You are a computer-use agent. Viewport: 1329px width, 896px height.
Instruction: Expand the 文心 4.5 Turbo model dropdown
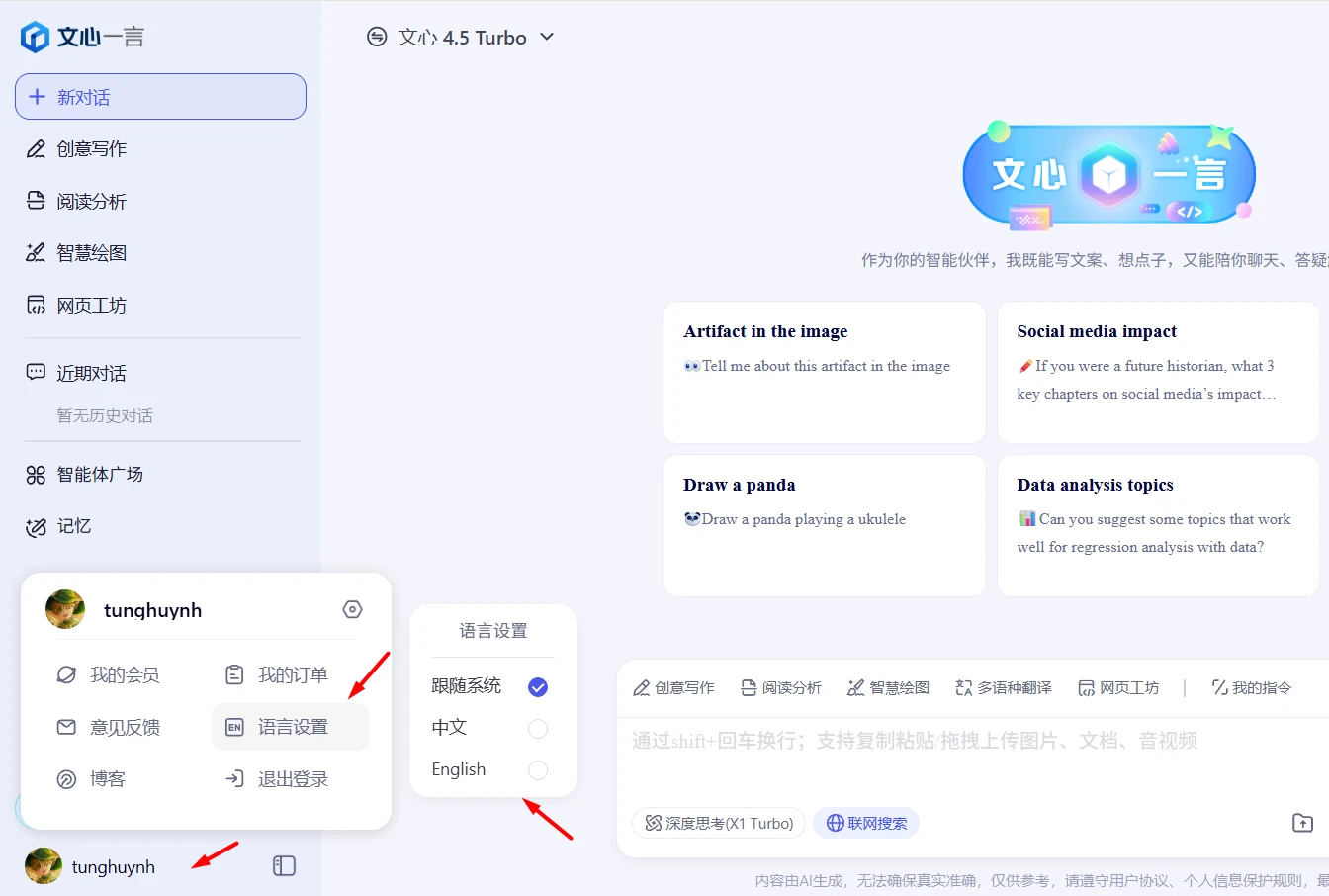pos(547,38)
